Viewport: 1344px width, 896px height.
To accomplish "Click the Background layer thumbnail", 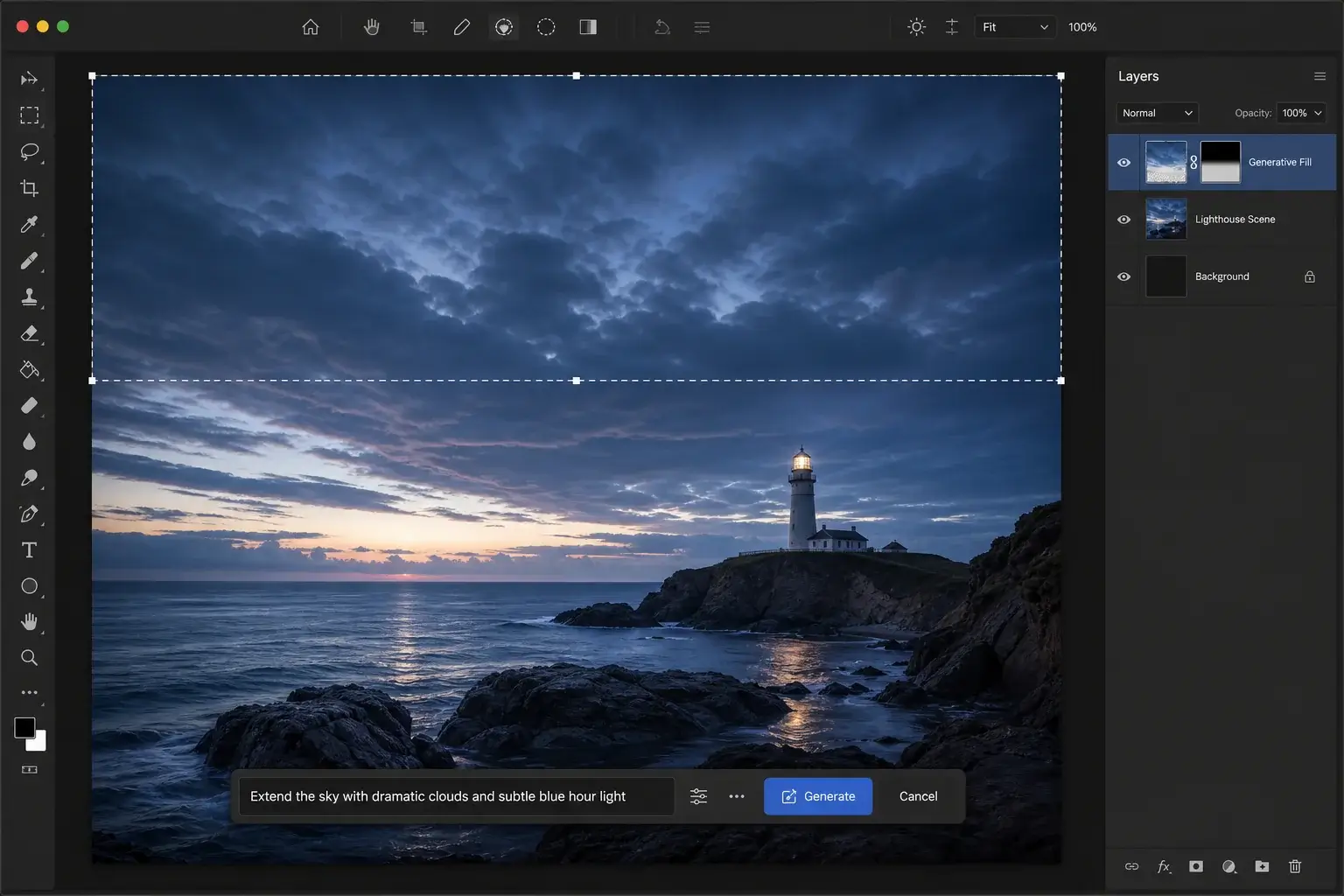I will click(1166, 276).
